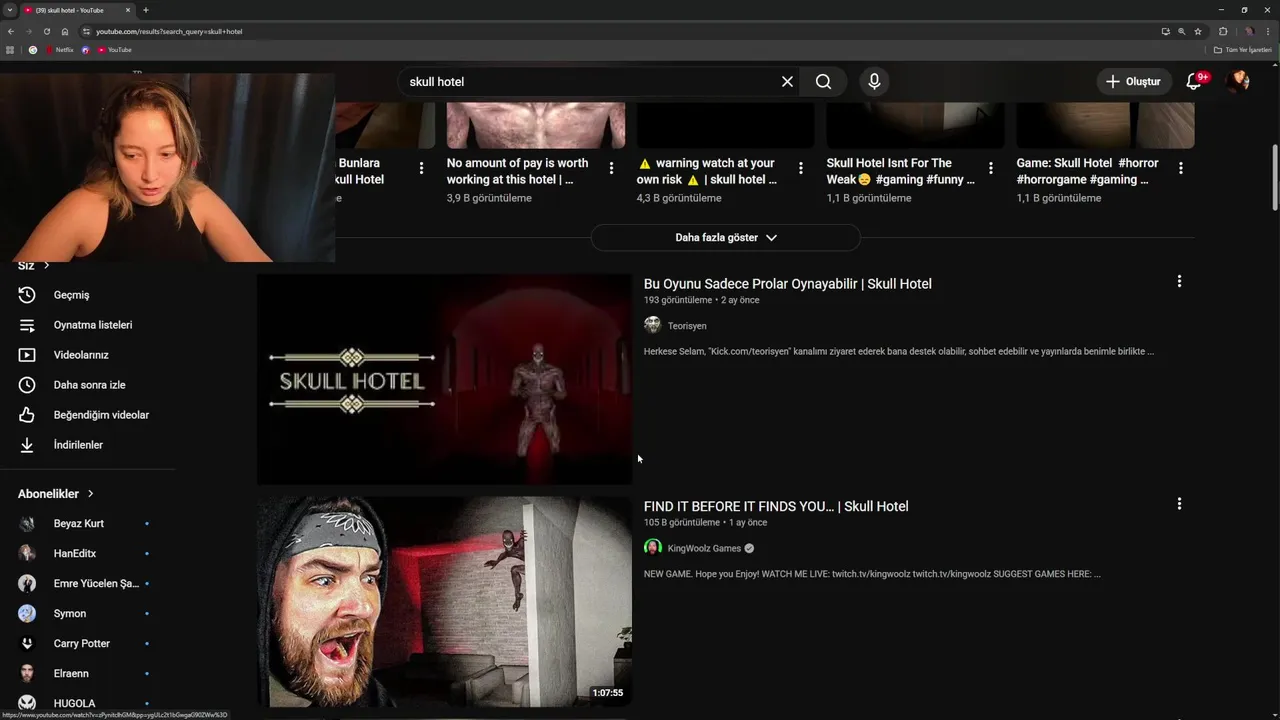
Task: Go back using the browser back arrow
Action: 11,31
